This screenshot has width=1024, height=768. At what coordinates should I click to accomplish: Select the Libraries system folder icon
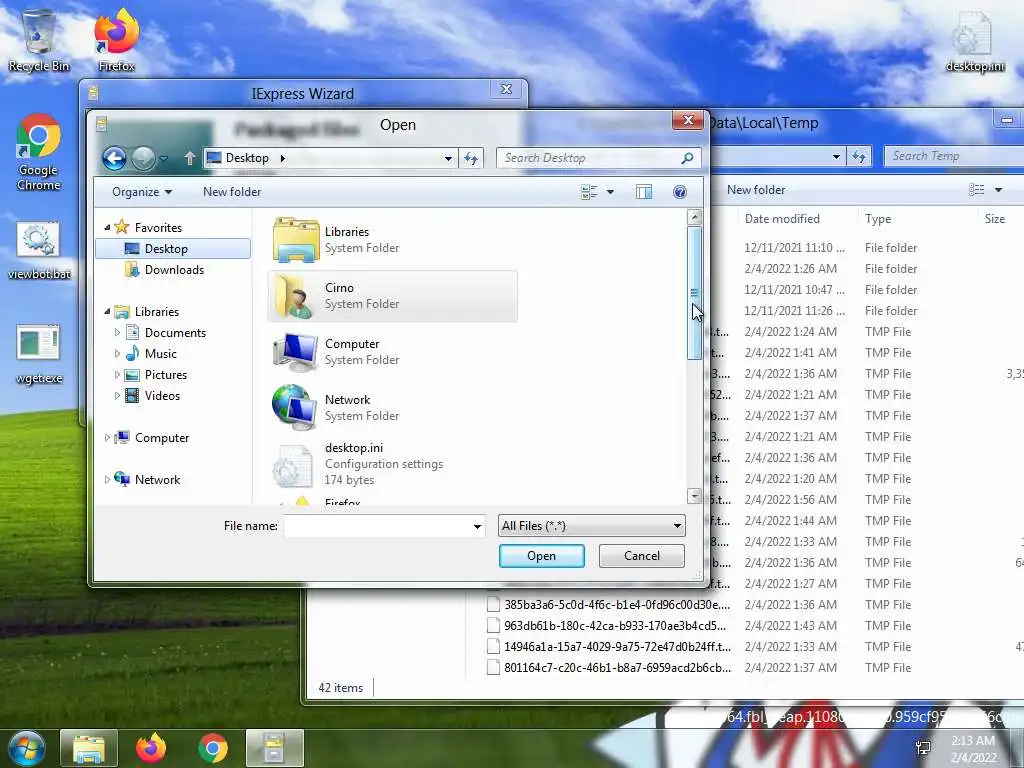coord(296,240)
